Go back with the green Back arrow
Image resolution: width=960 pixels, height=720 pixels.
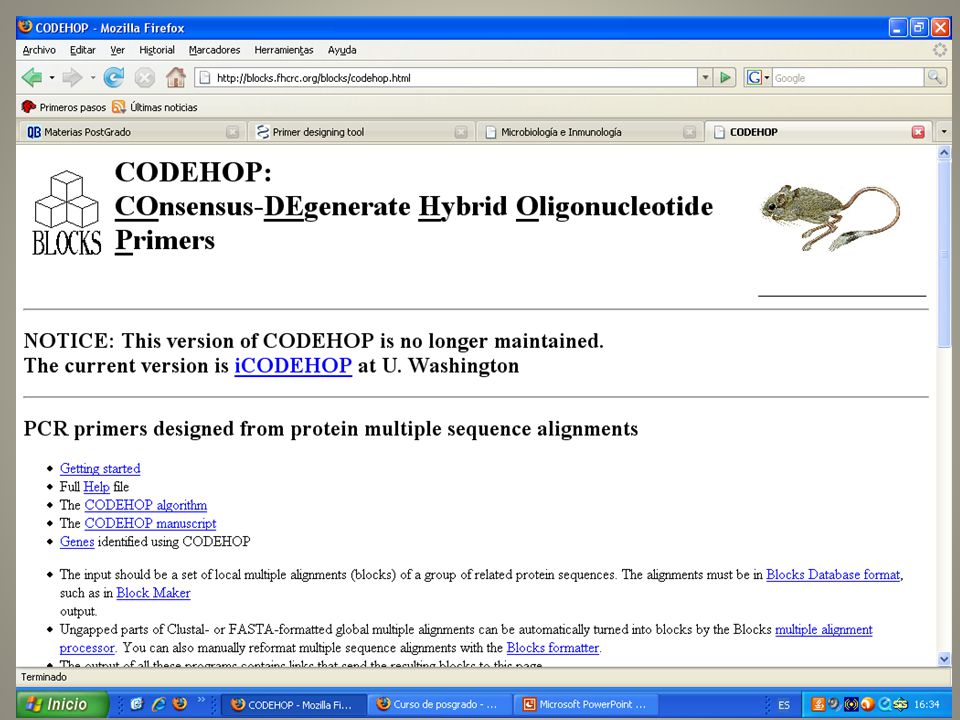coord(32,78)
